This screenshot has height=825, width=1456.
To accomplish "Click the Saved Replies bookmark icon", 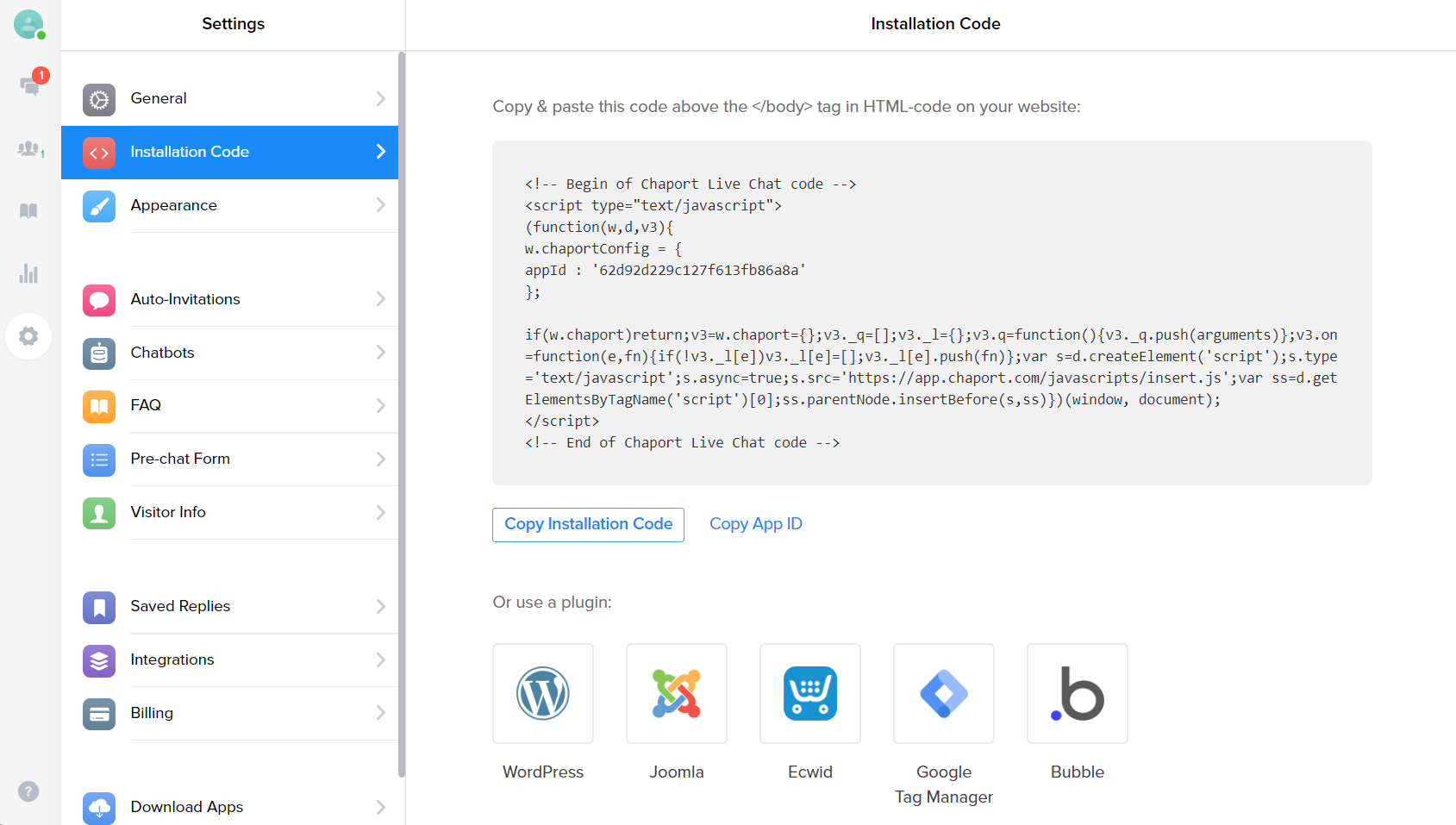I will point(99,607).
